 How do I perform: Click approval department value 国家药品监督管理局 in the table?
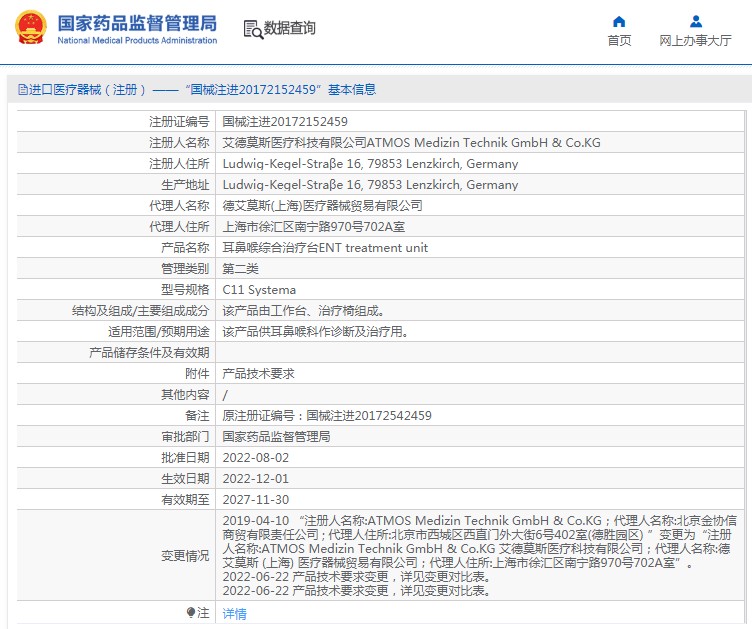(276, 437)
